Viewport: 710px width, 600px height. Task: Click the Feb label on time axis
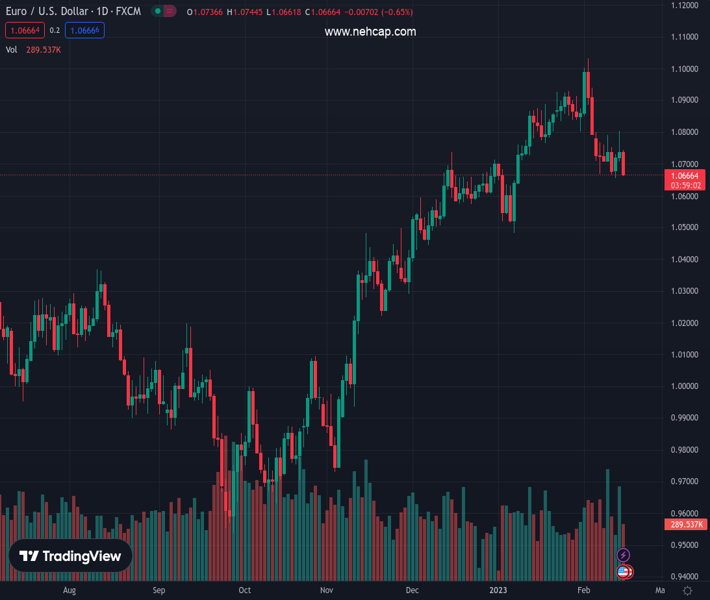click(x=584, y=591)
